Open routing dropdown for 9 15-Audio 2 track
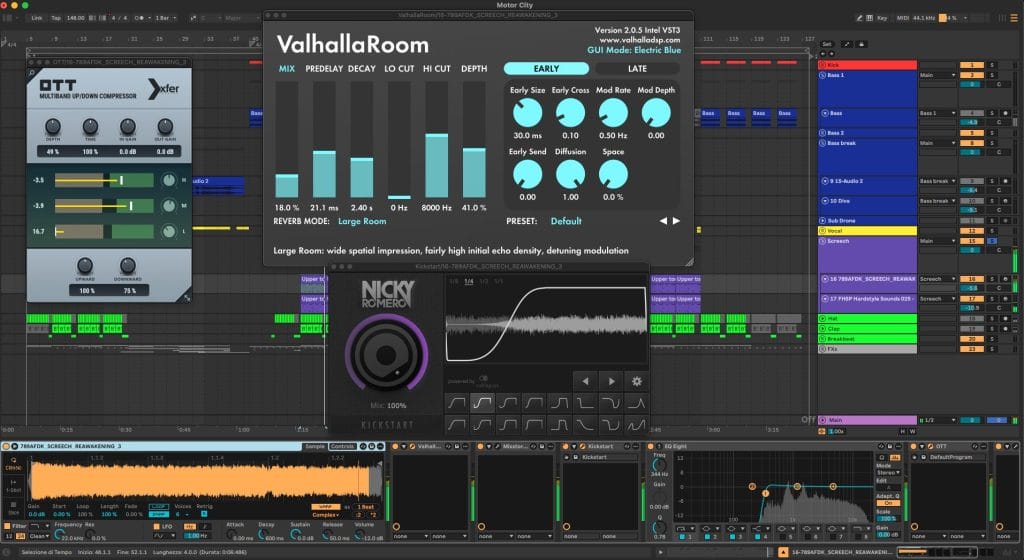 point(937,181)
